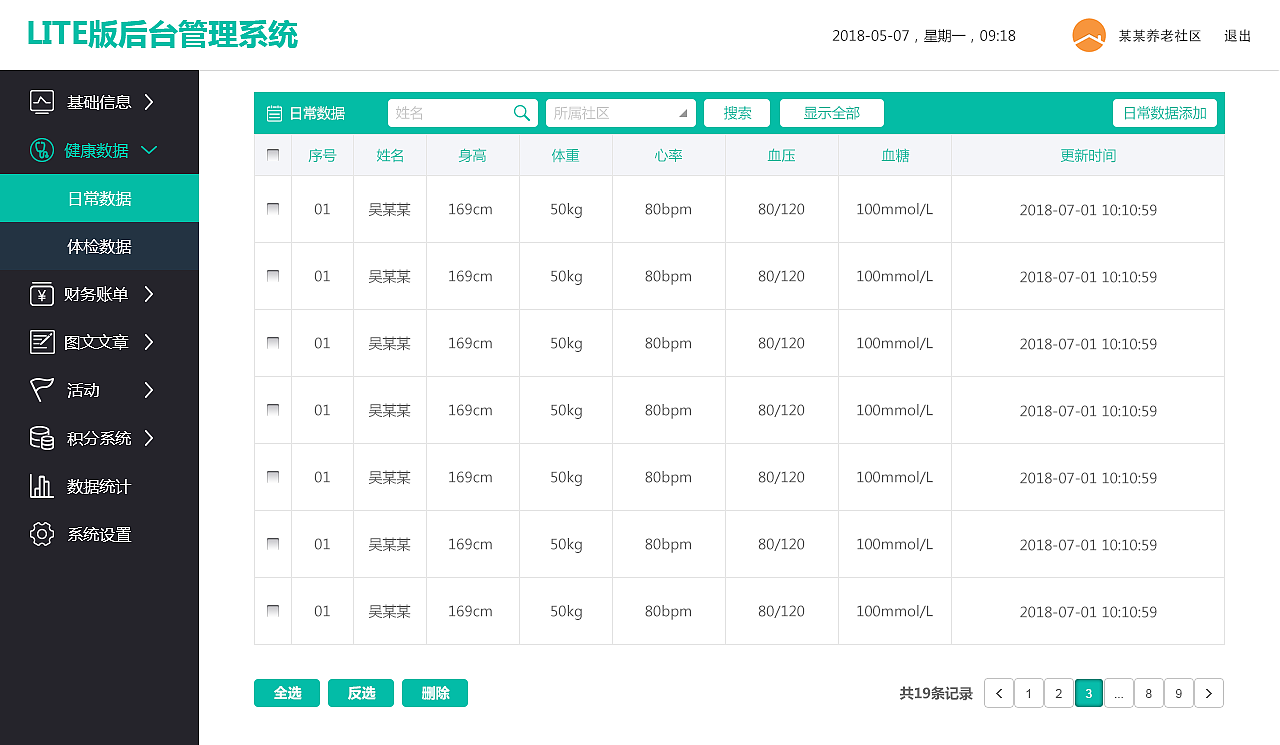
Task: Go to page 2 in pagination
Action: [x=1059, y=693]
